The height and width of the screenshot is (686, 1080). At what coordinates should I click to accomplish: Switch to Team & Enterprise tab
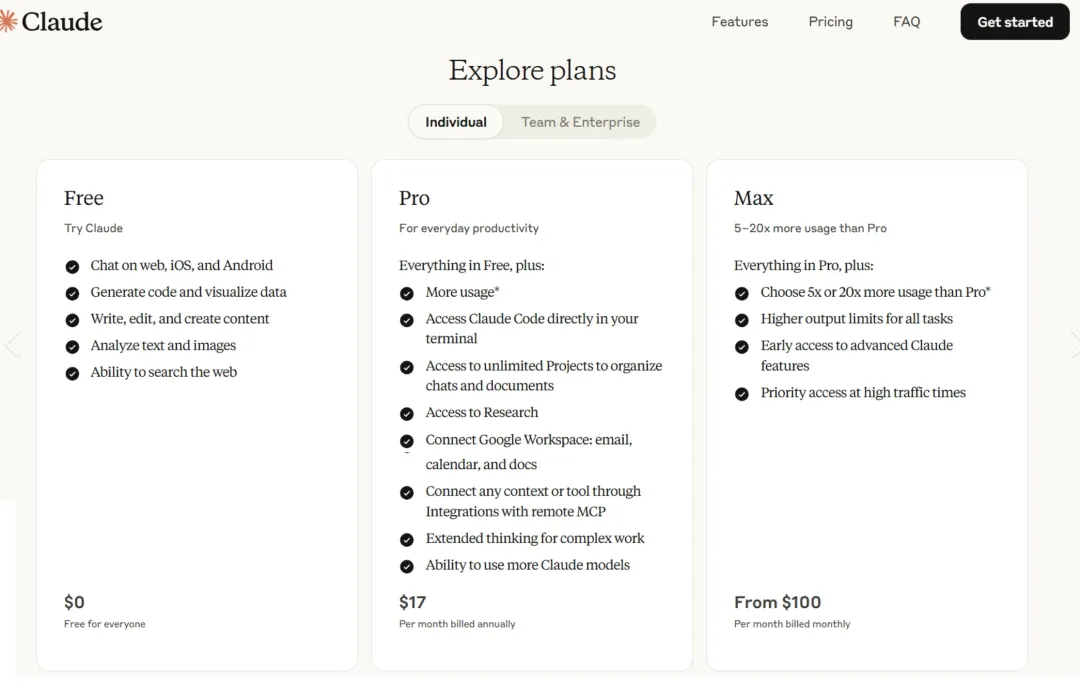coord(580,122)
